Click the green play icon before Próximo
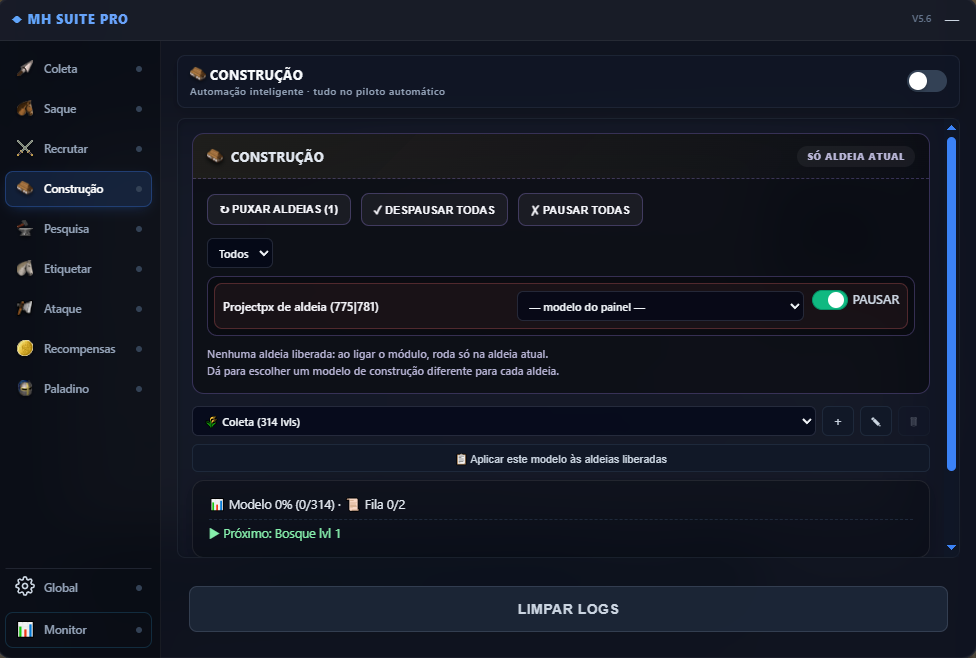Image resolution: width=976 pixels, height=658 pixels. point(214,533)
